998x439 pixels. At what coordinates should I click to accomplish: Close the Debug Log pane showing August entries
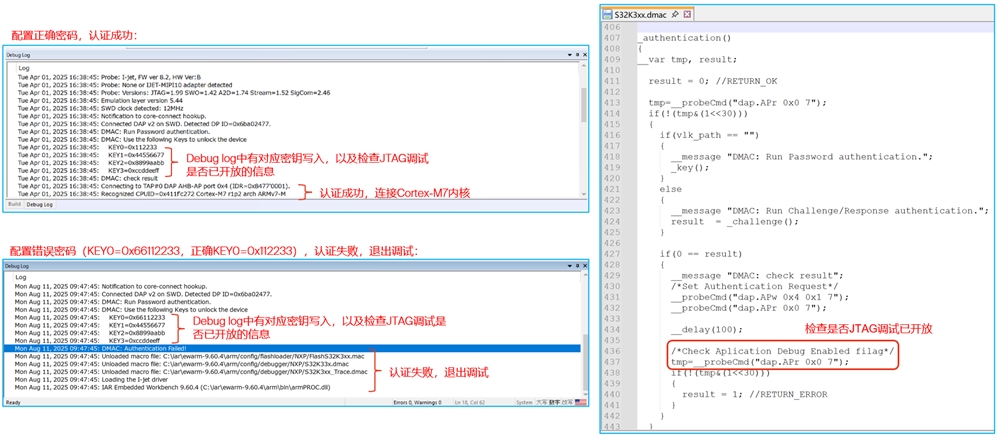584,267
